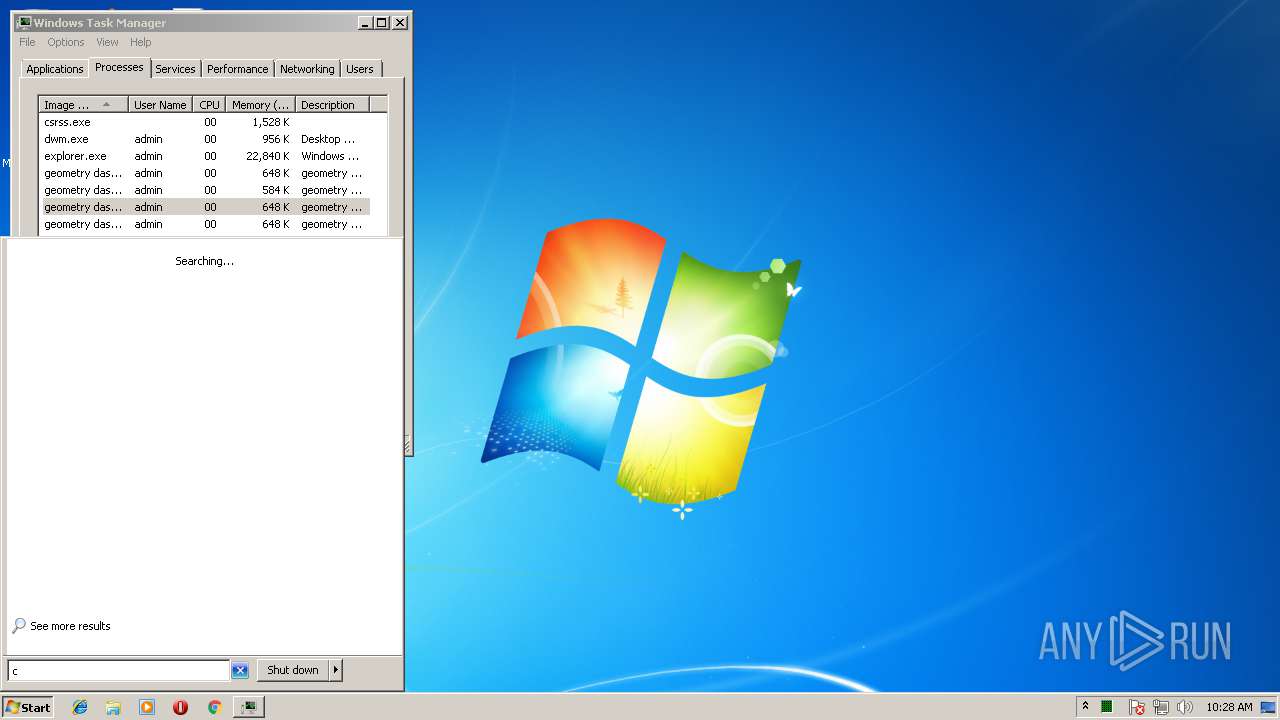The height and width of the screenshot is (720, 1280).
Task: Click the highlighted geometry dash process name
Action: pos(83,207)
